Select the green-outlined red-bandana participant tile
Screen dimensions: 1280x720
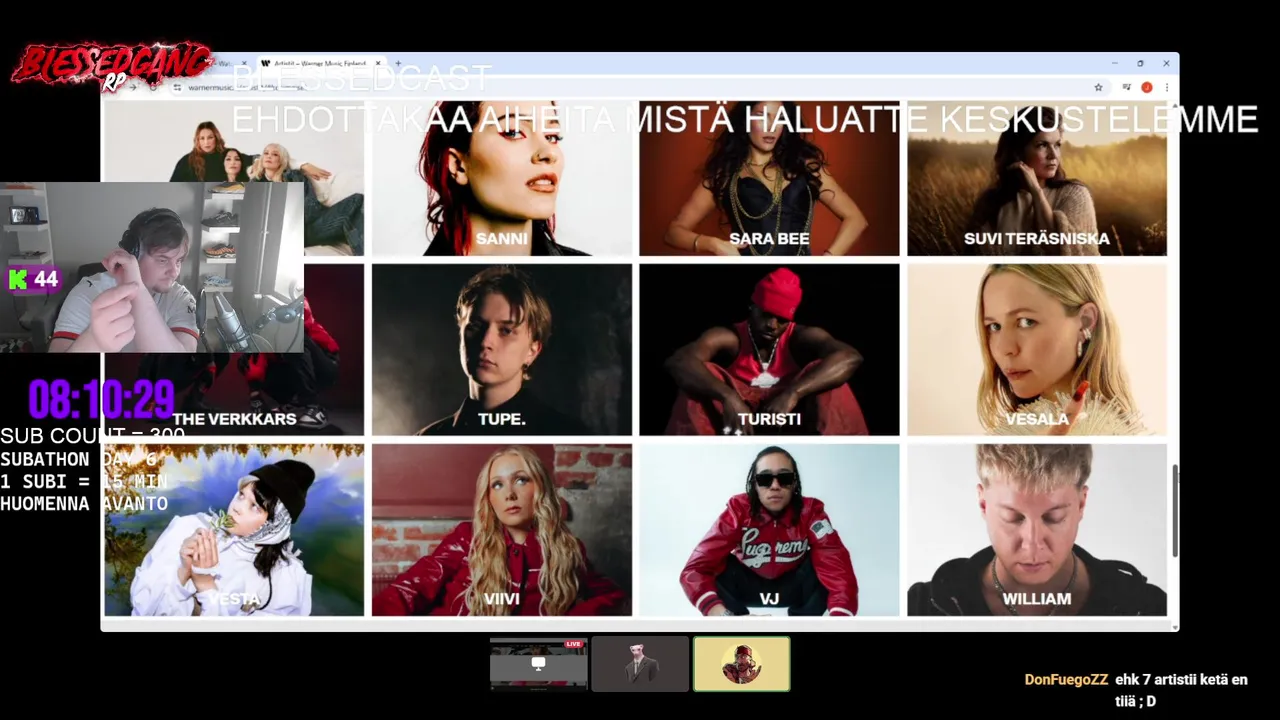point(742,663)
